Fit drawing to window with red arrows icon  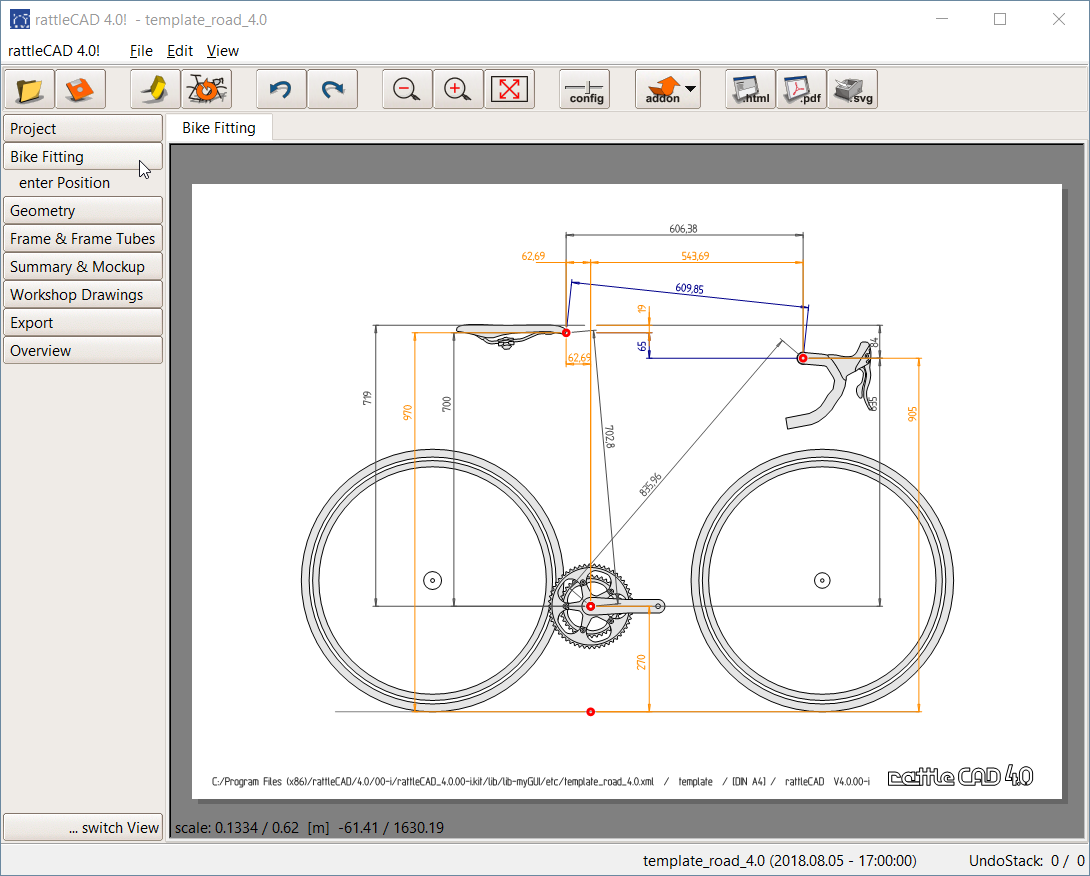510,89
